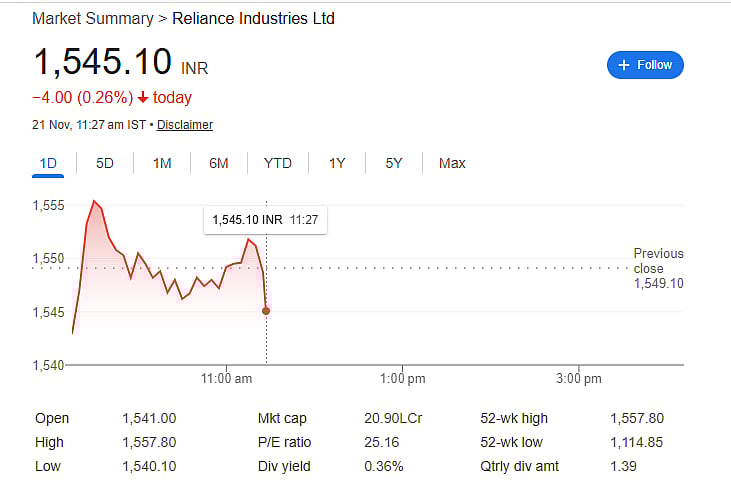731x492 pixels.
Task: Show the Max range chart
Action: [x=452, y=163]
